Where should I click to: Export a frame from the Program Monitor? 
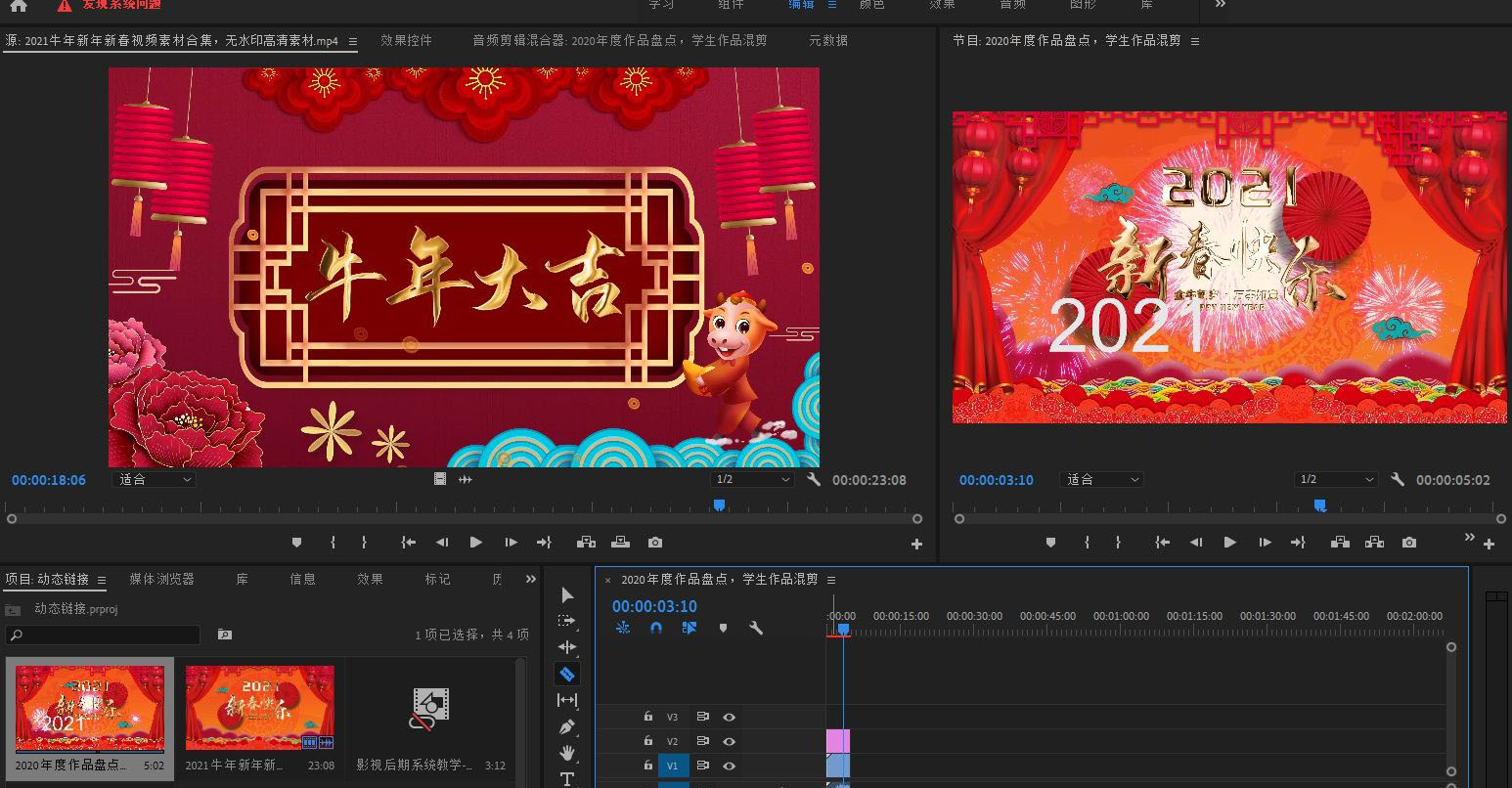[1409, 543]
